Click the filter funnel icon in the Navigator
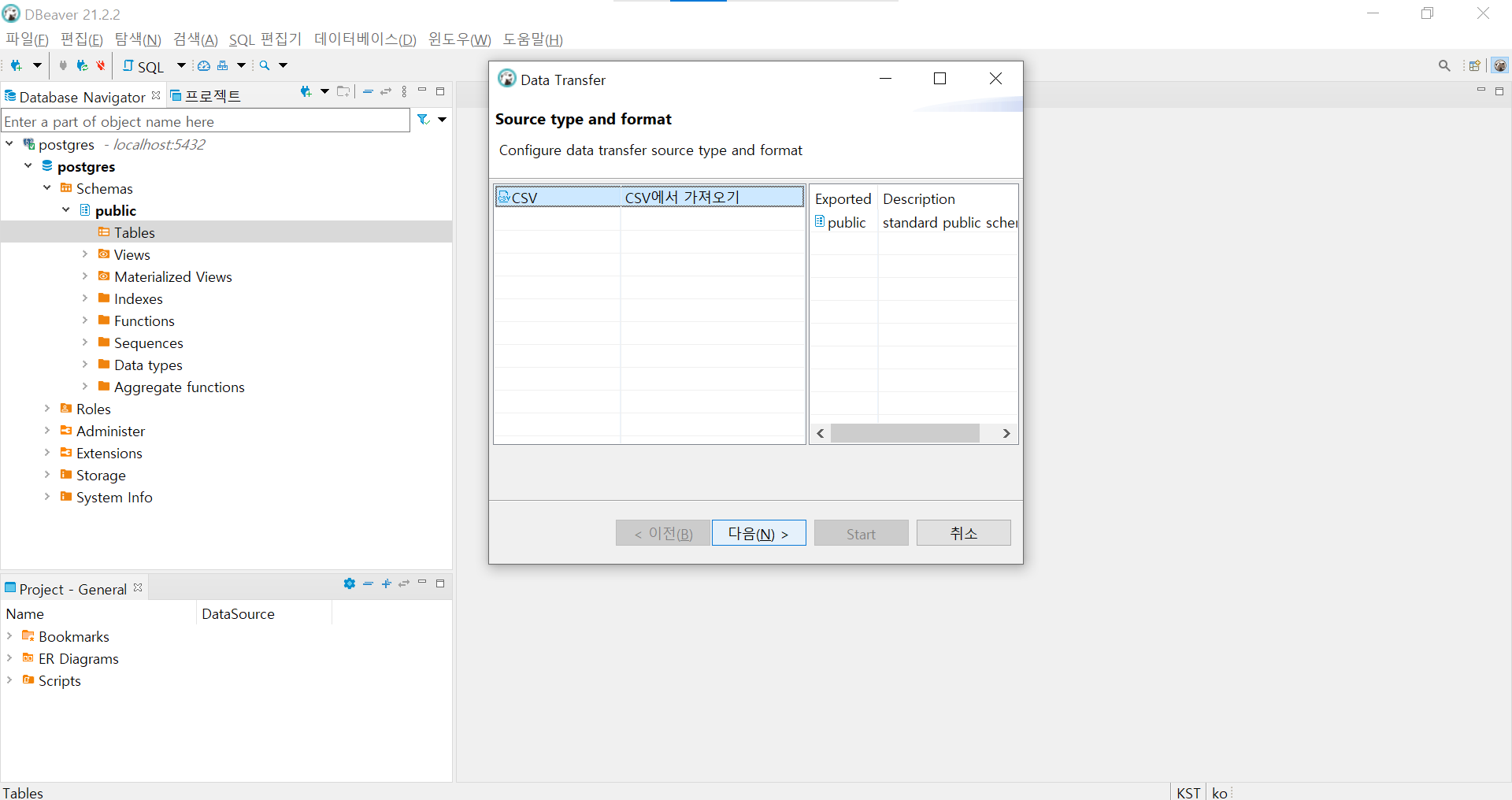Viewport: 1512px width, 800px height. (x=423, y=120)
